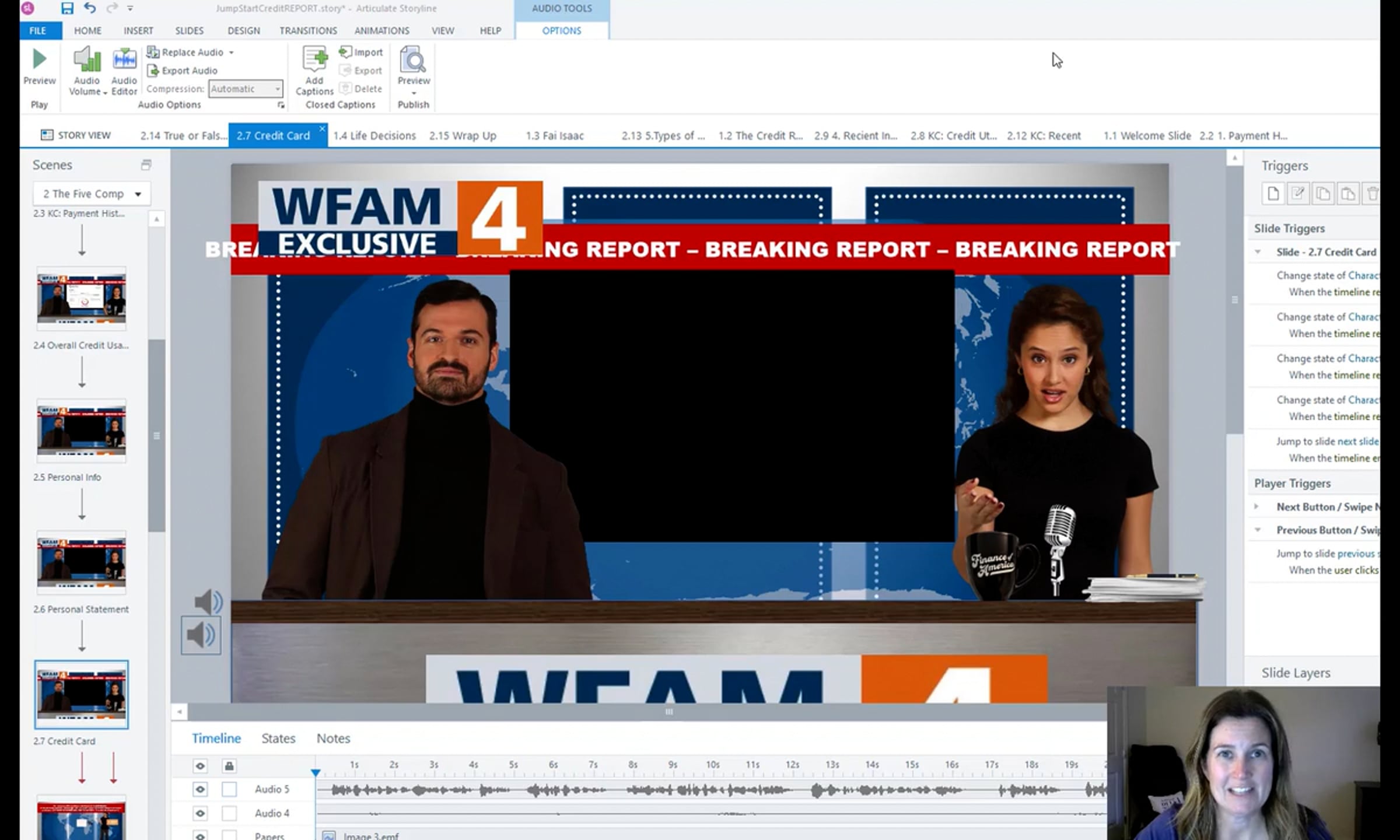1400x840 pixels.
Task: Hide Audio 5 layer with eye icon
Action: pyautogui.click(x=200, y=789)
